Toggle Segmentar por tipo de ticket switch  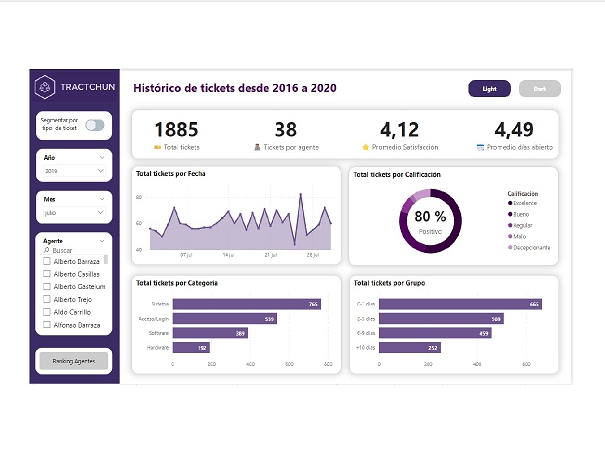click(95, 125)
